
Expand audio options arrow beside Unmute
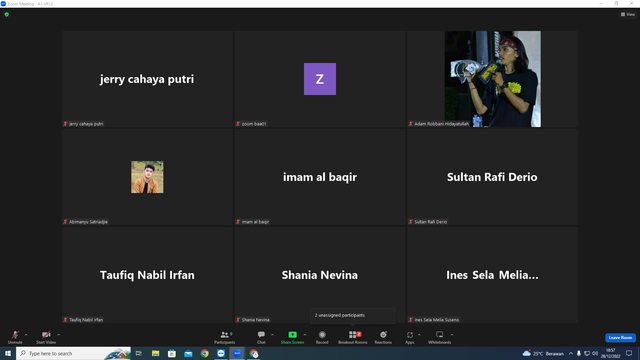pos(26,335)
